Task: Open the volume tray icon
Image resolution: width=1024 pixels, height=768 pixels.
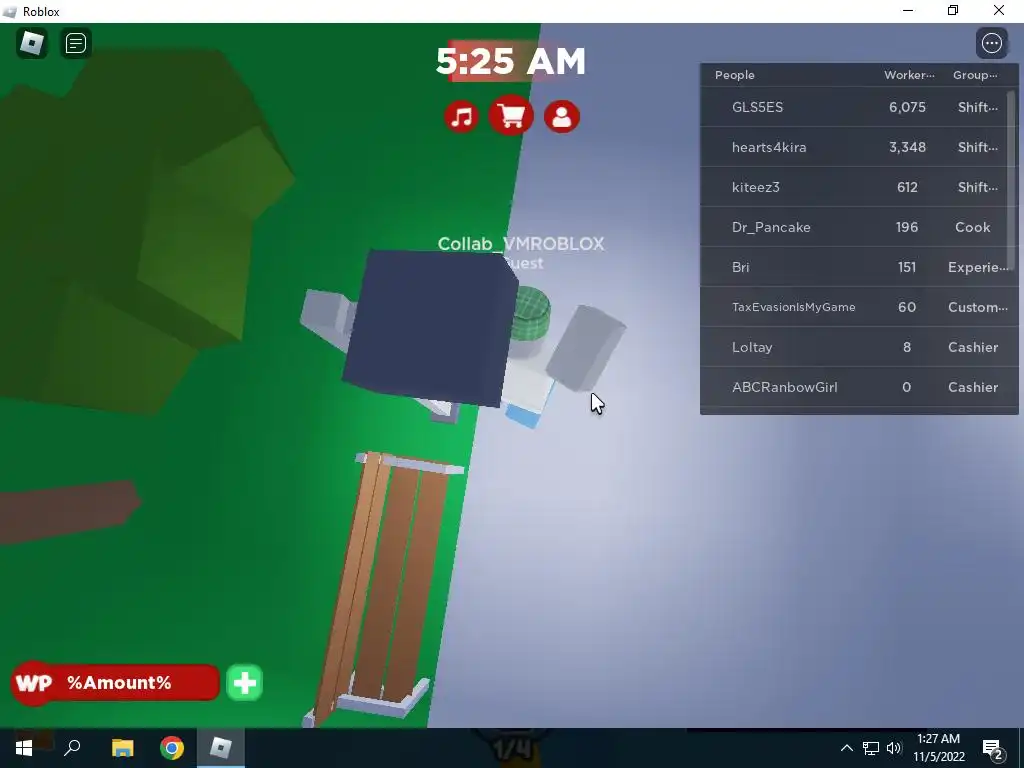Action: point(894,748)
